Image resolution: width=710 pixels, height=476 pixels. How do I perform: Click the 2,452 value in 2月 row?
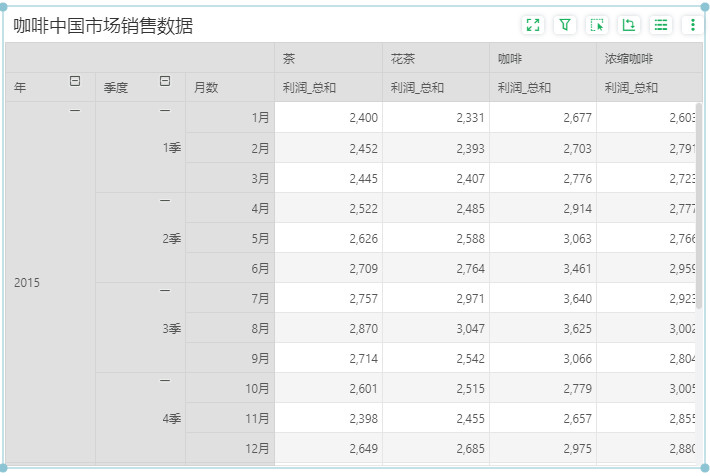[x=364, y=148]
